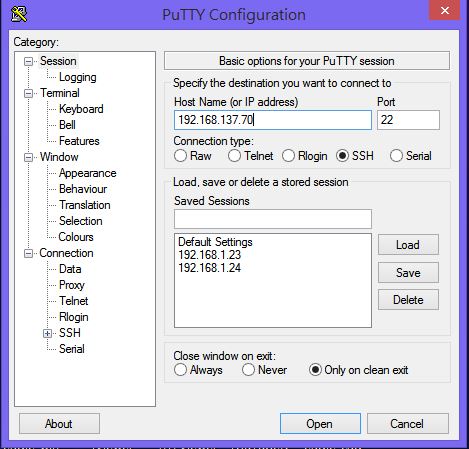The height and width of the screenshot is (449, 469).
Task: Focus the Host Name input field
Action: (273, 120)
